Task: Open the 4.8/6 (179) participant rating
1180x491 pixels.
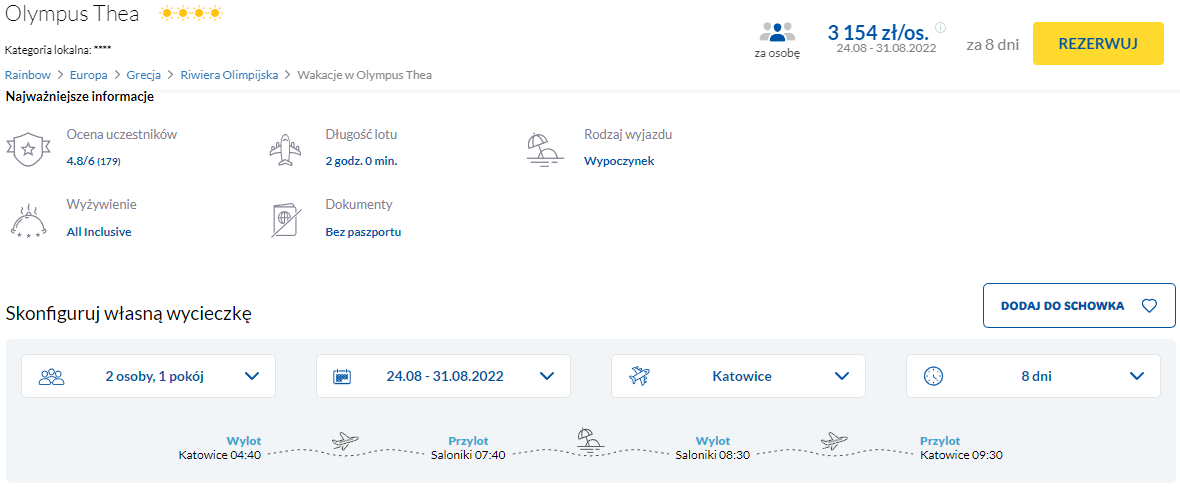Action: point(93,161)
